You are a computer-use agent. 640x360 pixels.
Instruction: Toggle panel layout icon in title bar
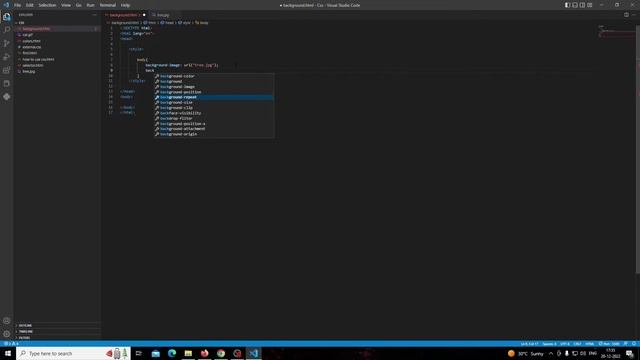coord(575,5)
